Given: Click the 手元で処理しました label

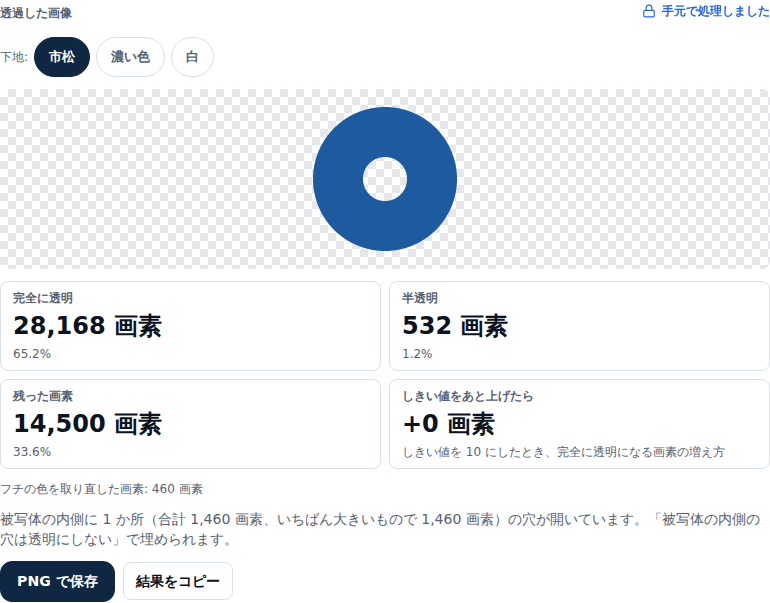Looking at the screenshot, I should click(x=715, y=11).
